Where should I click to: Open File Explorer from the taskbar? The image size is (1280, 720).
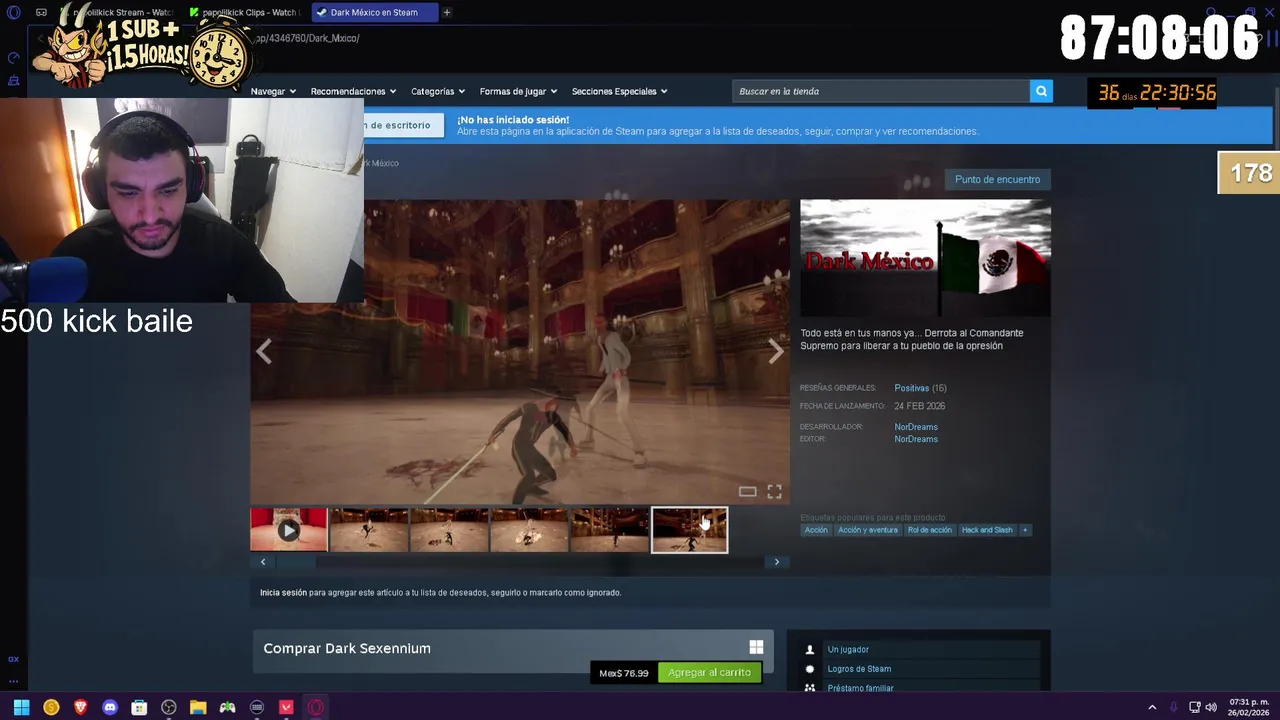(x=198, y=707)
